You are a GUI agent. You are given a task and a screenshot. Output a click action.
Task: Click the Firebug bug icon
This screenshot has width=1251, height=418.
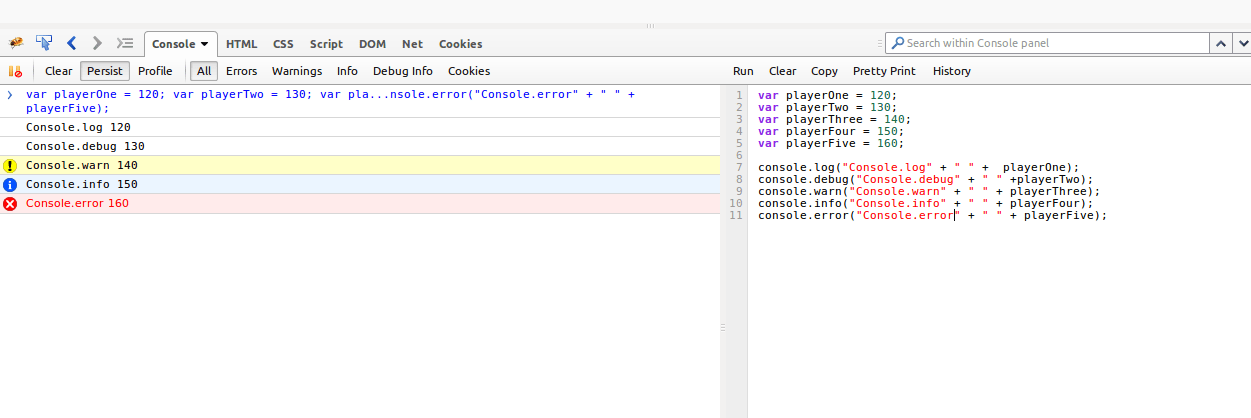tap(16, 43)
